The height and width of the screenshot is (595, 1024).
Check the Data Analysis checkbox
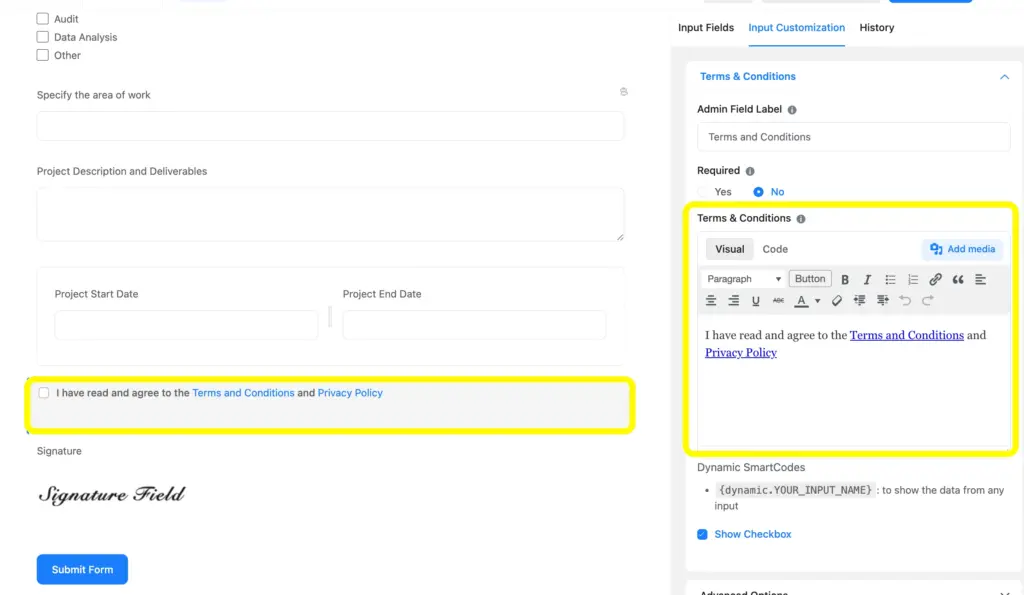tap(42, 37)
